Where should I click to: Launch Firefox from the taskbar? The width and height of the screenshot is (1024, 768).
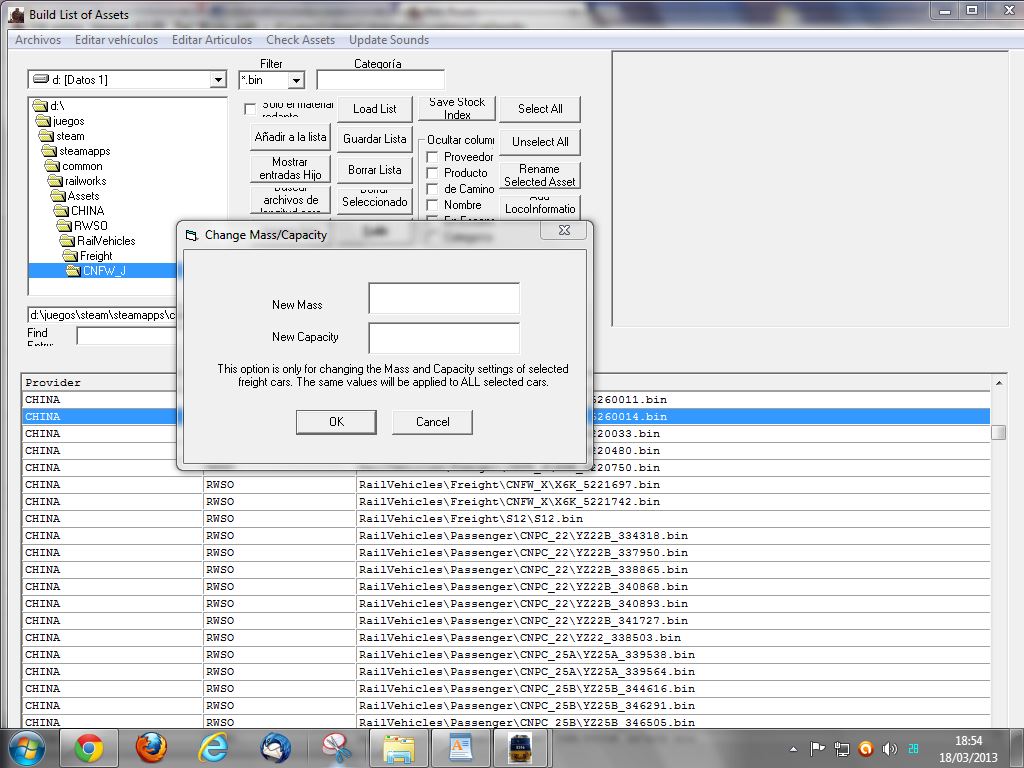point(151,748)
